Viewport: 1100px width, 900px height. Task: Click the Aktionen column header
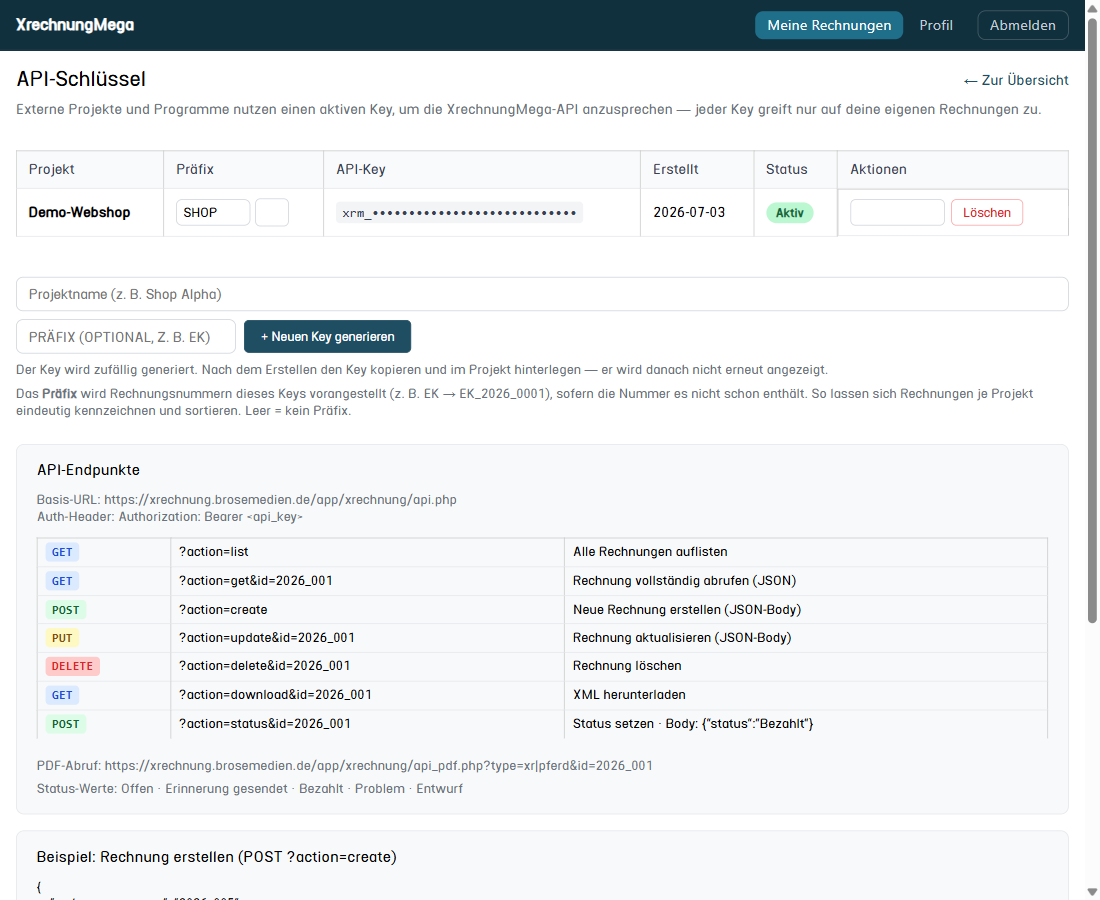878,169
